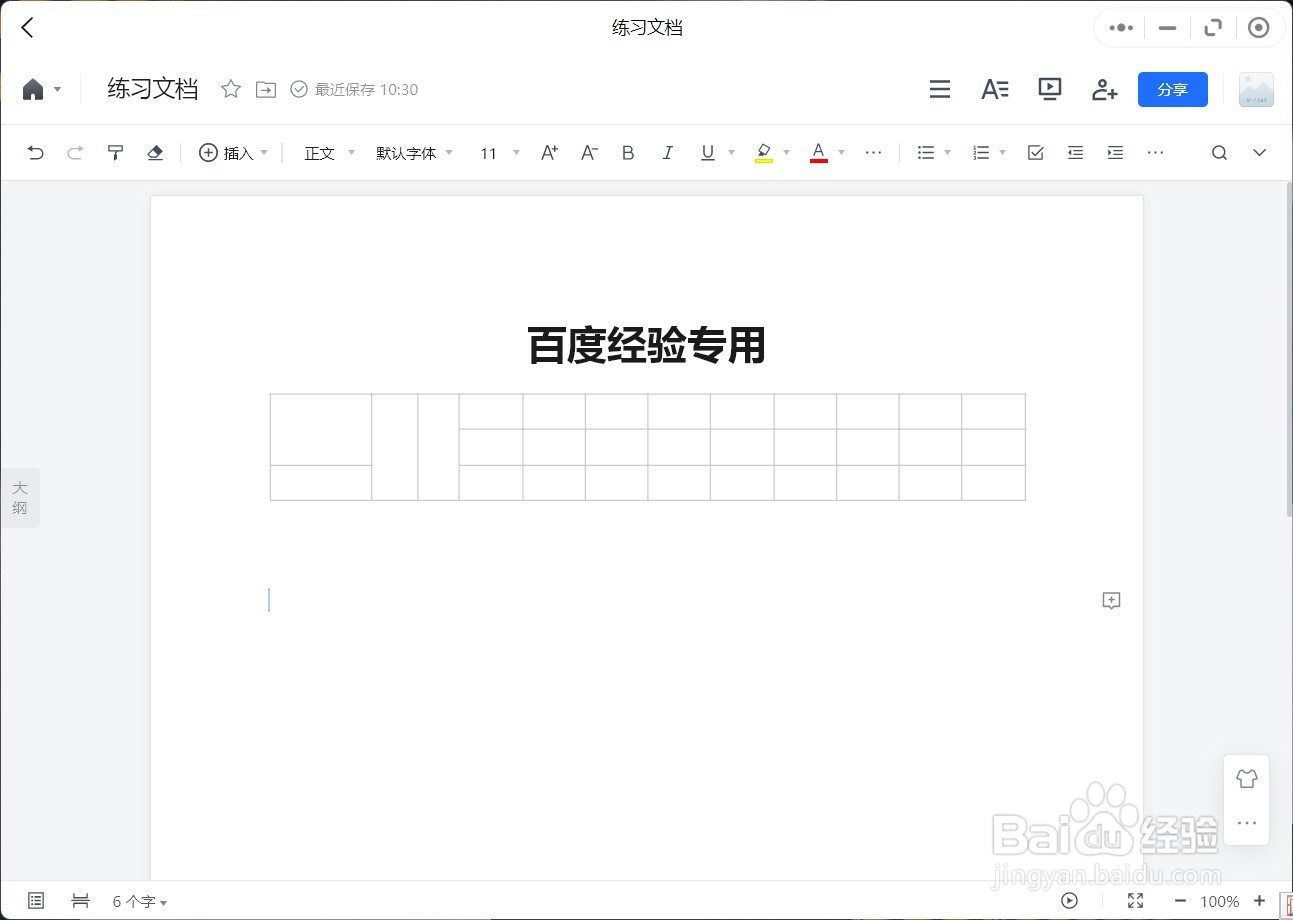
Task: Open the 默认字体 font dropdown
Action: (415, 153)
